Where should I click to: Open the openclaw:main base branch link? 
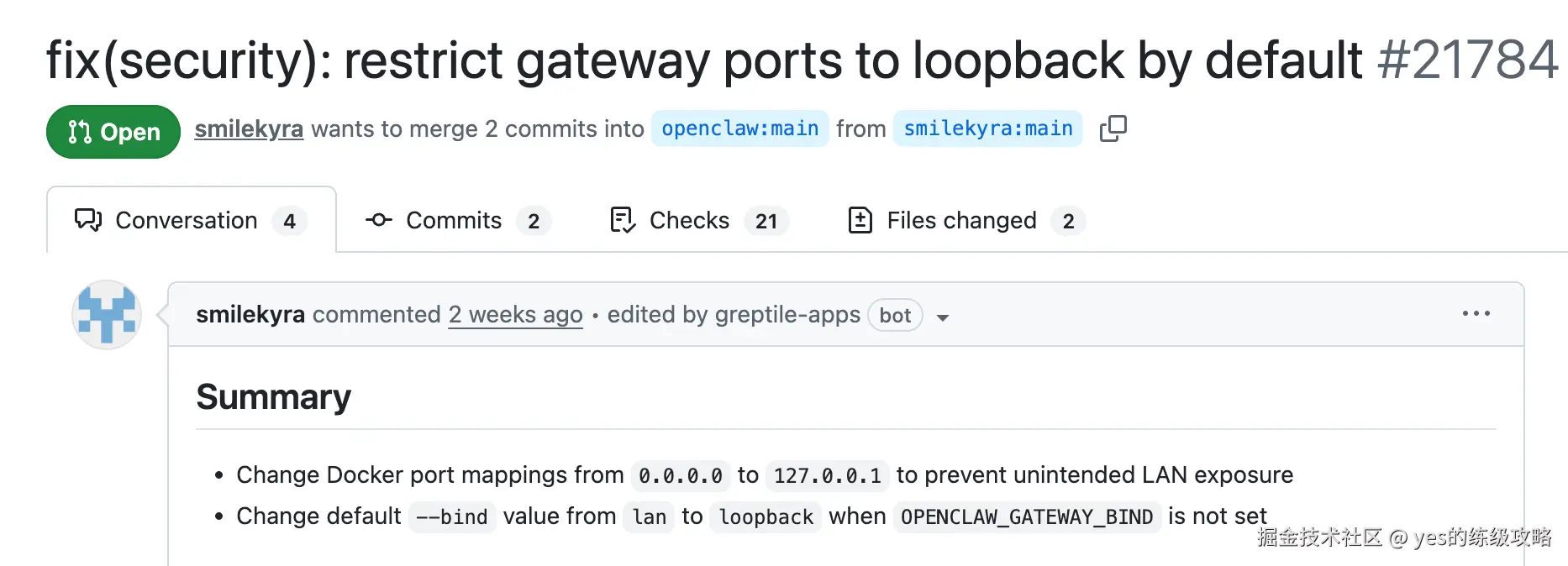739,128
